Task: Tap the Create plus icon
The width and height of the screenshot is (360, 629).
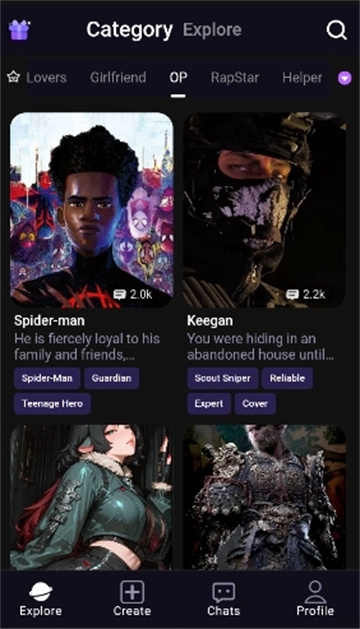Action: tap(132, 591)
